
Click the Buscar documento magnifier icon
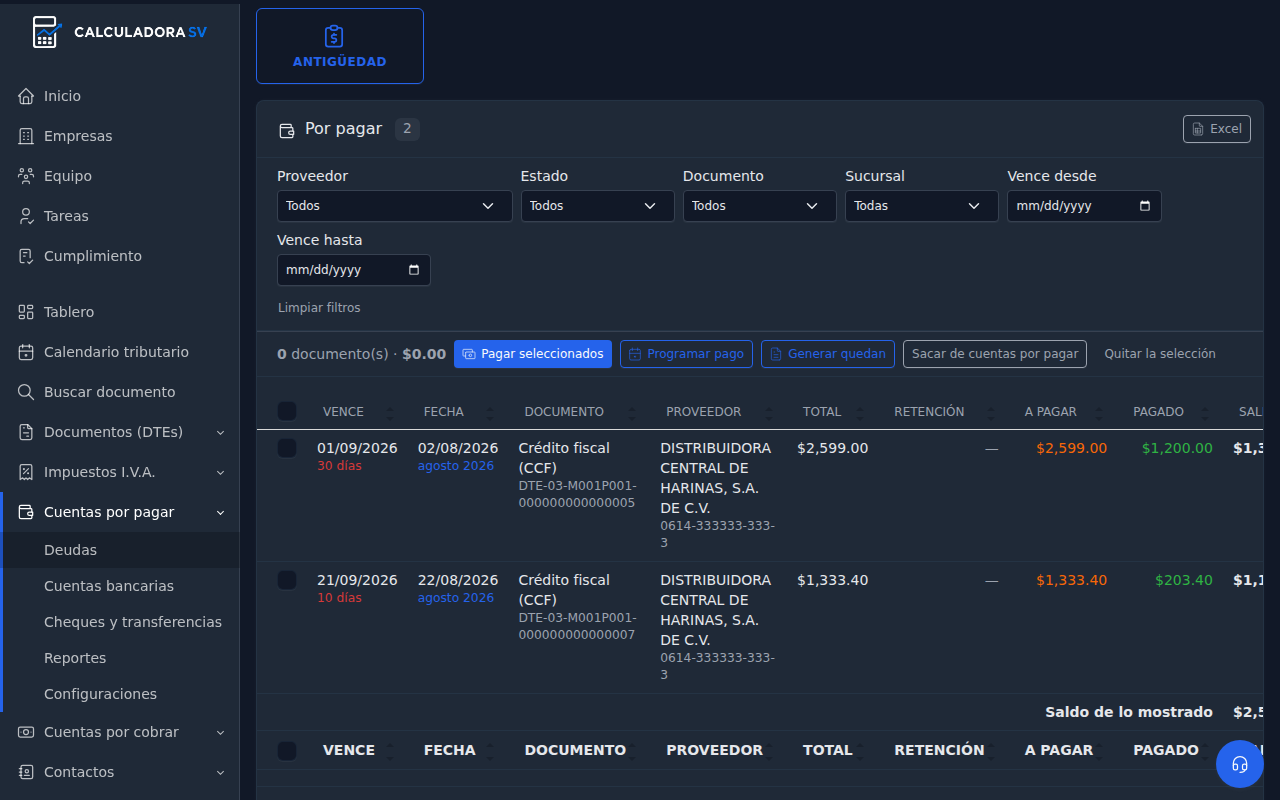(26, 392)
